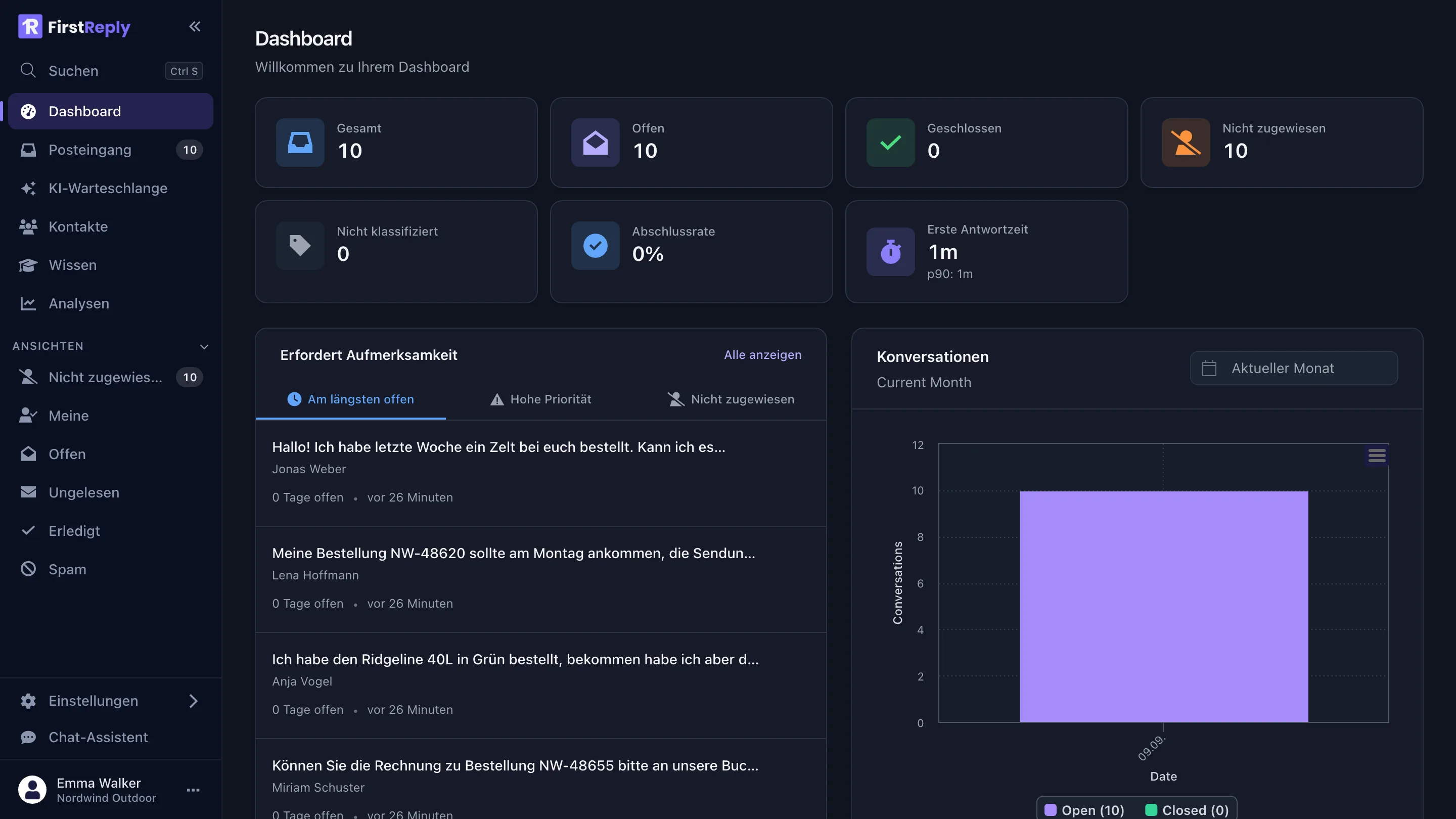Toggle the Closed (0) legend series
The width and height of the screenshot is (1456, 819).
(1187, 810)
